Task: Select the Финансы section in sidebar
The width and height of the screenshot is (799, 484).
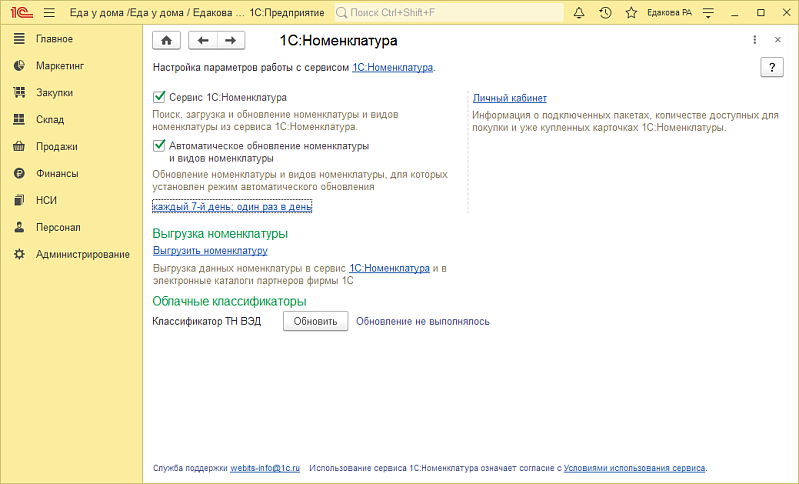Action: pyautogui.click(x=57, y=173)
